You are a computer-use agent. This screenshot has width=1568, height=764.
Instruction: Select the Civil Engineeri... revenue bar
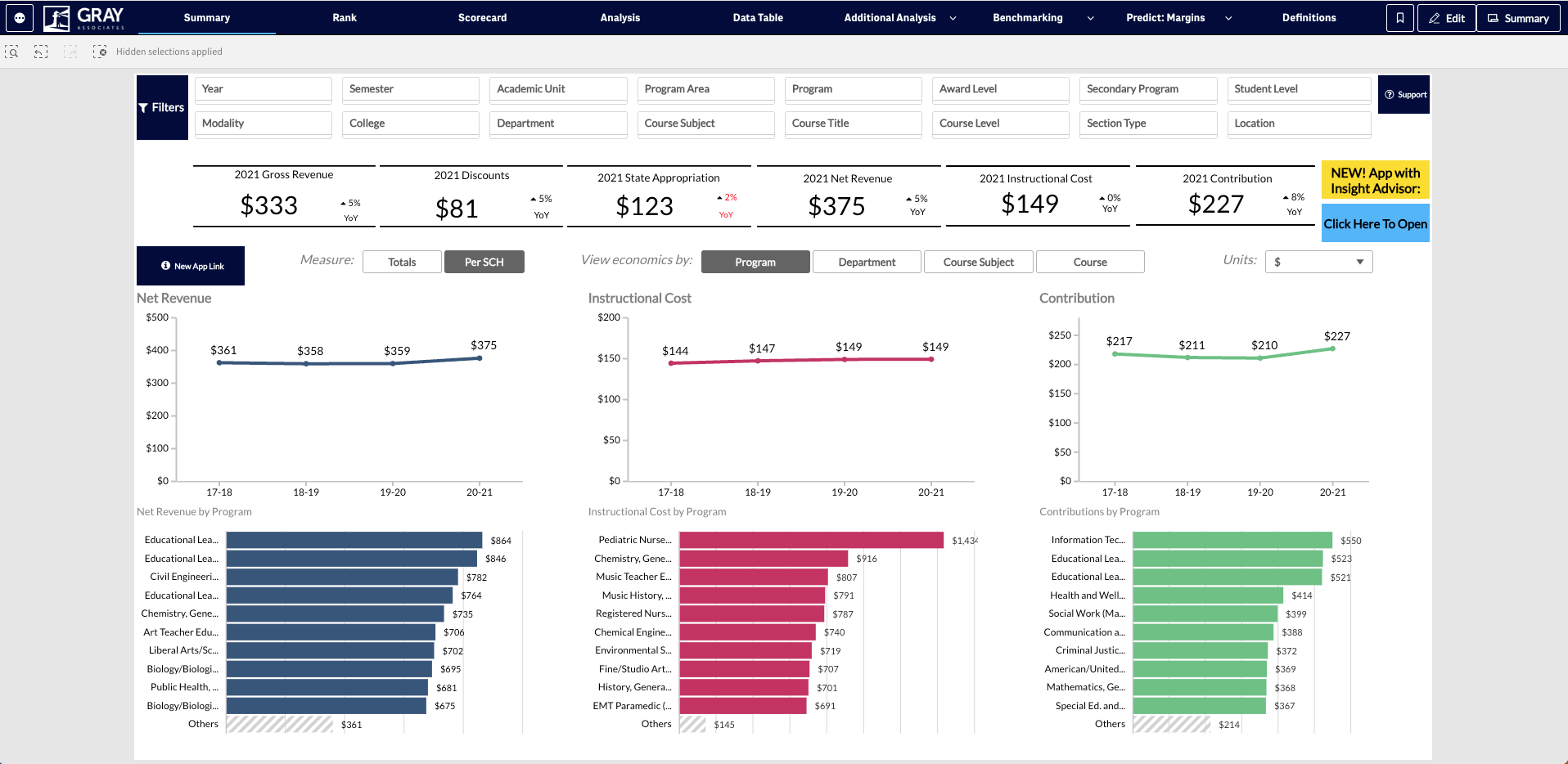point(342,577)
